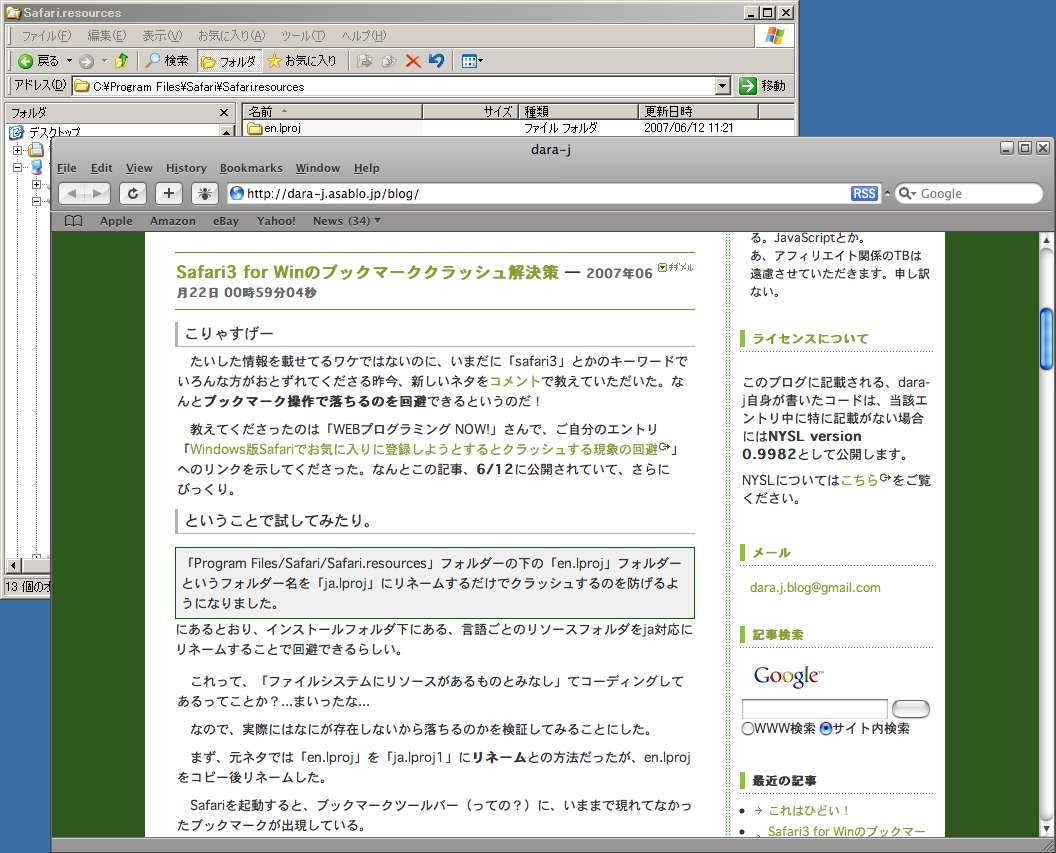Image resolution: width=1056 pixels, height=853 pixels.
Task: Open forward history dropdown arrow in Explorer
Action: [104, 61]
